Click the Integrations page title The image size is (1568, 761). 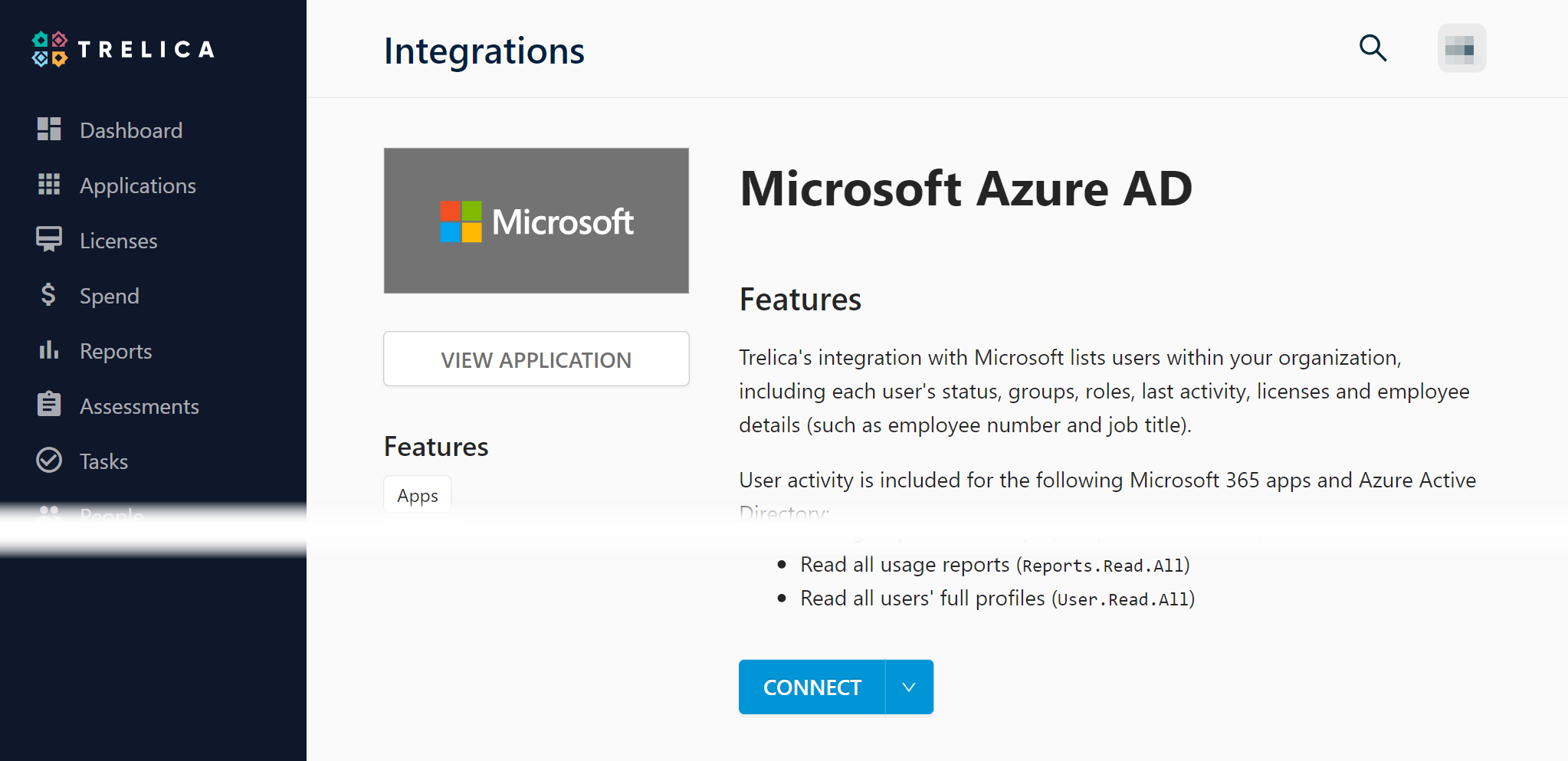[x=484, y=51]
